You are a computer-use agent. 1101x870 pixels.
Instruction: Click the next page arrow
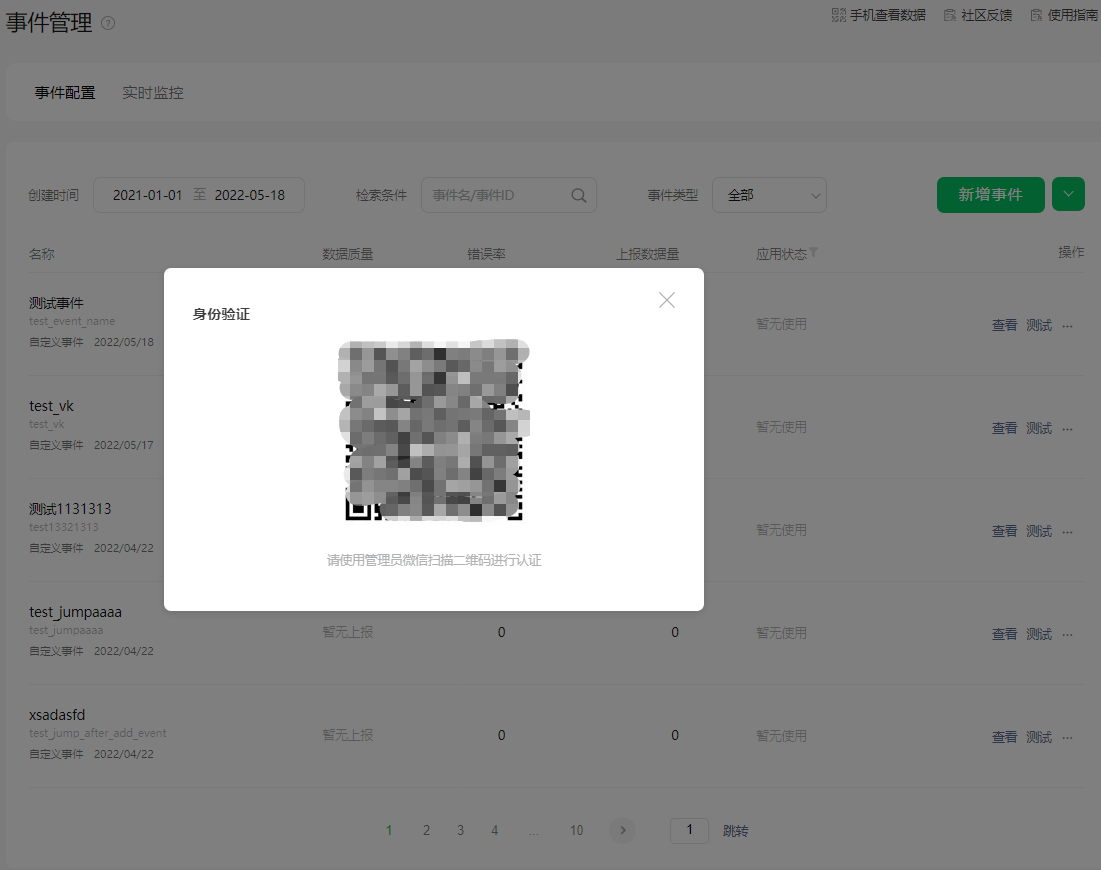(622, 831)
